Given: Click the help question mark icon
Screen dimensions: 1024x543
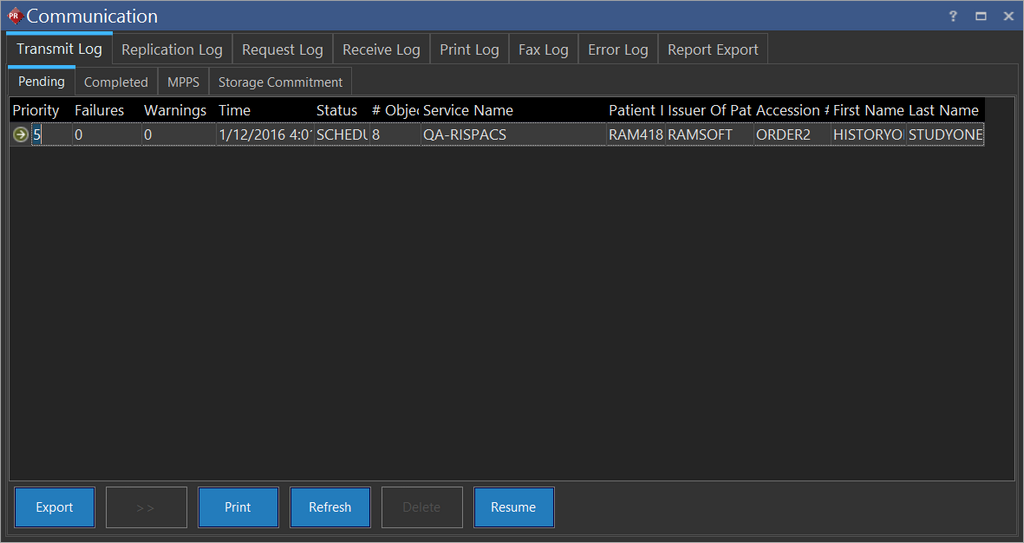Looking at the screenshot, I should point(953,16).
